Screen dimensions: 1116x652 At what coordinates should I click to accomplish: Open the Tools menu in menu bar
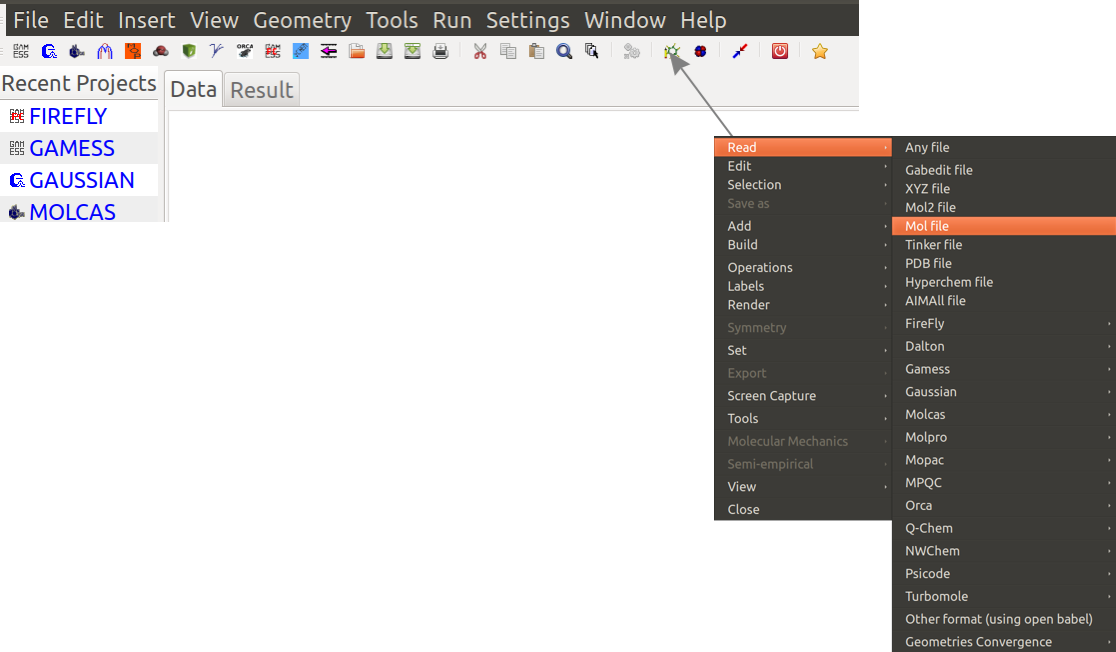[x=392, y=20]
